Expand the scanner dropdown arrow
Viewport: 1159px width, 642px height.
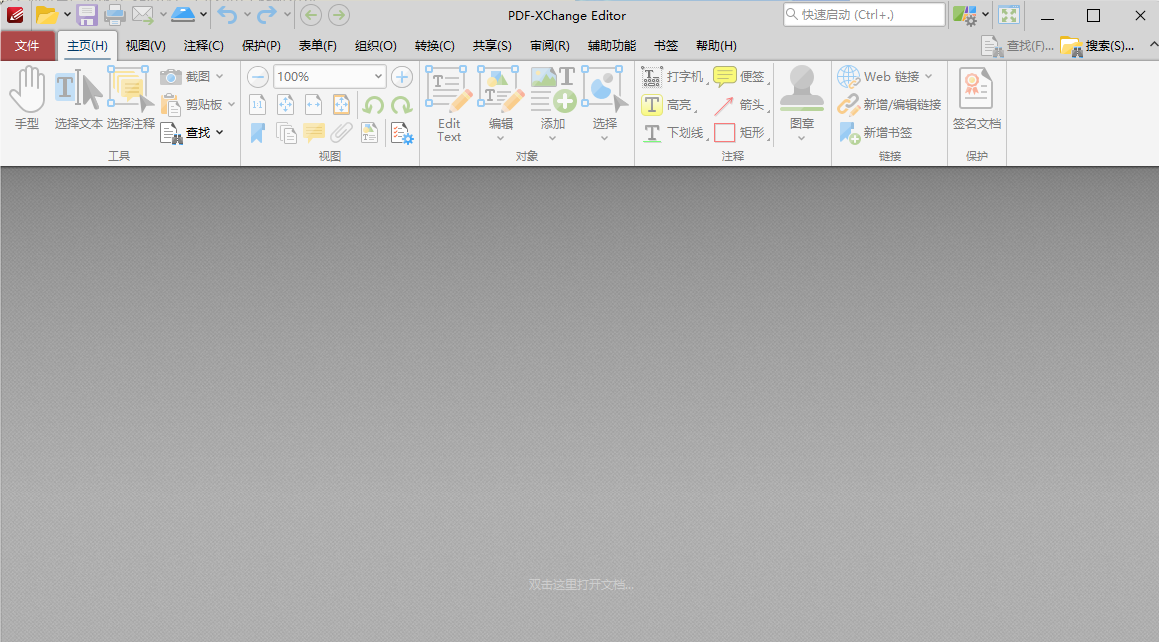[203, 15]
